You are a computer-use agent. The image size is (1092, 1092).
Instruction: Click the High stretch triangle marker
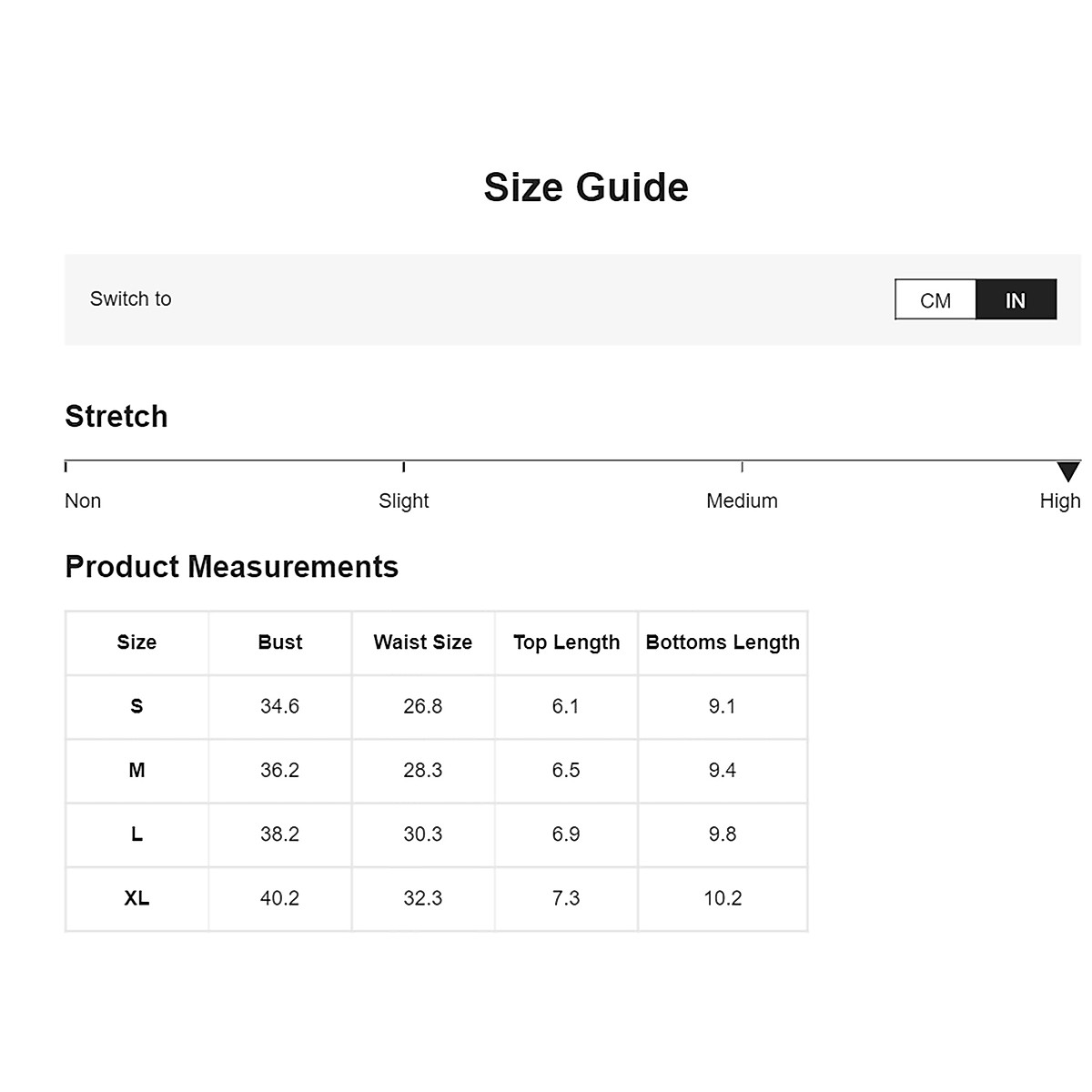pyautogui.click(x=1068, y=471)
